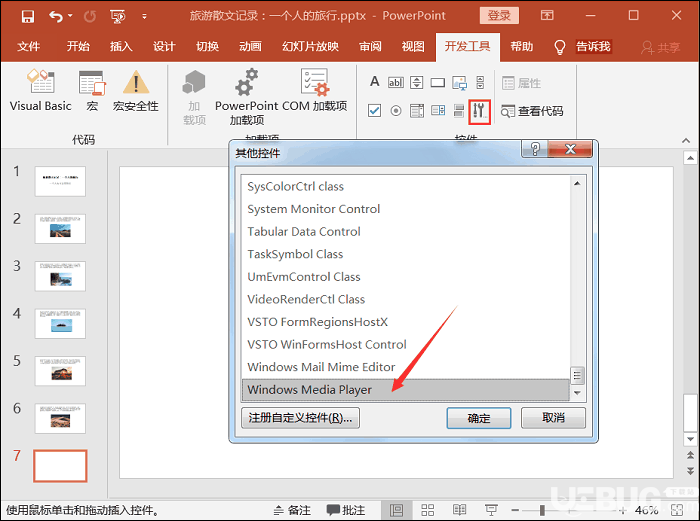700x521 pixels.
Task: Click 注册自定义控件(R)... button
Action: pos(300,418)
